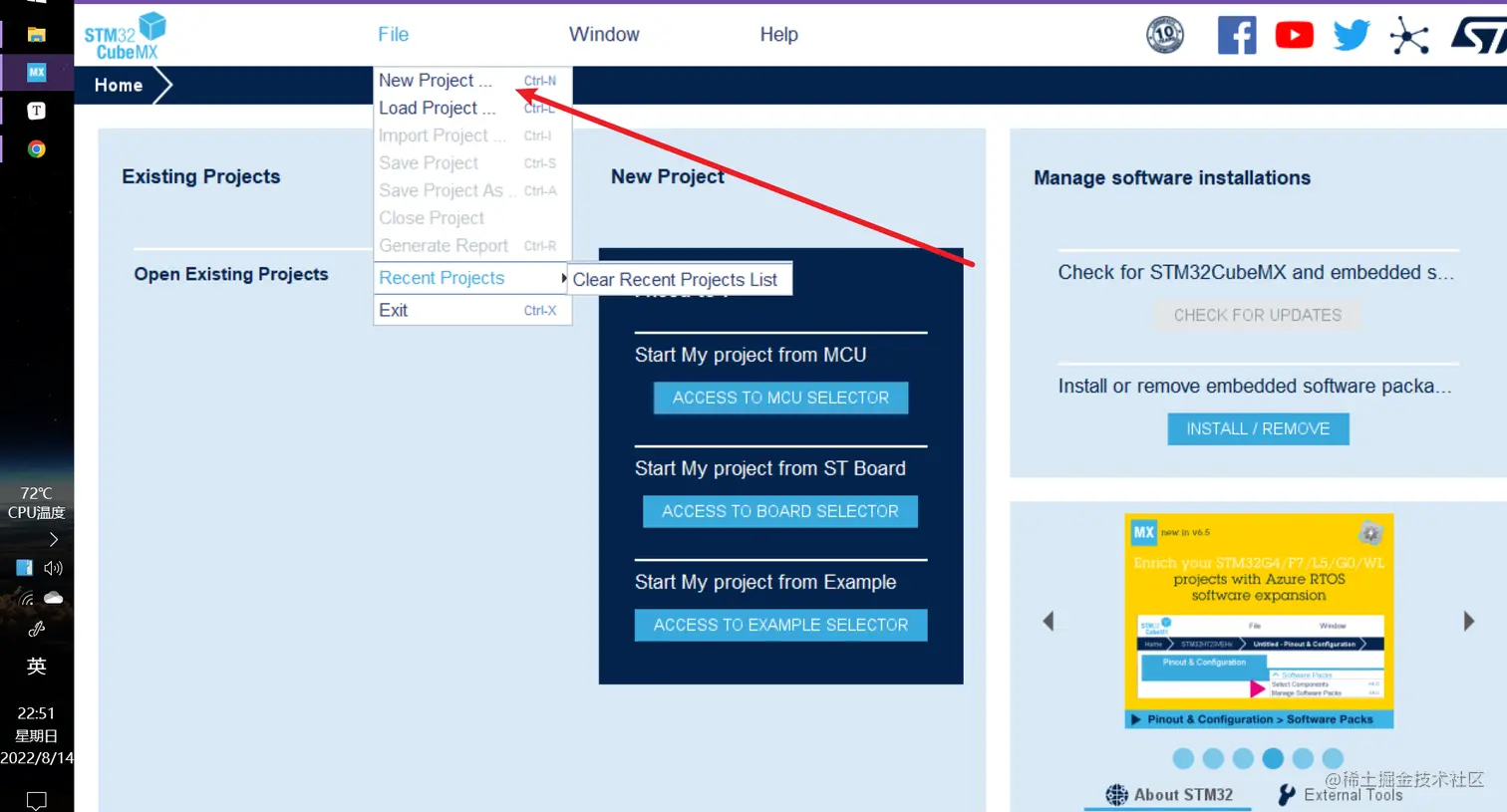This screenshot has width=1507, height=812.
Task: Select the fifth carousel dot
Action: point(1303,758)
